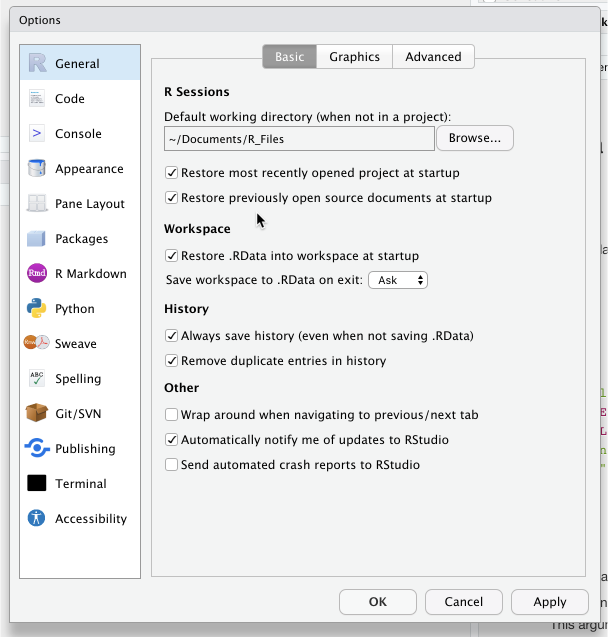
Task: Switch to the Advanced tab
Action: point(433,57)
